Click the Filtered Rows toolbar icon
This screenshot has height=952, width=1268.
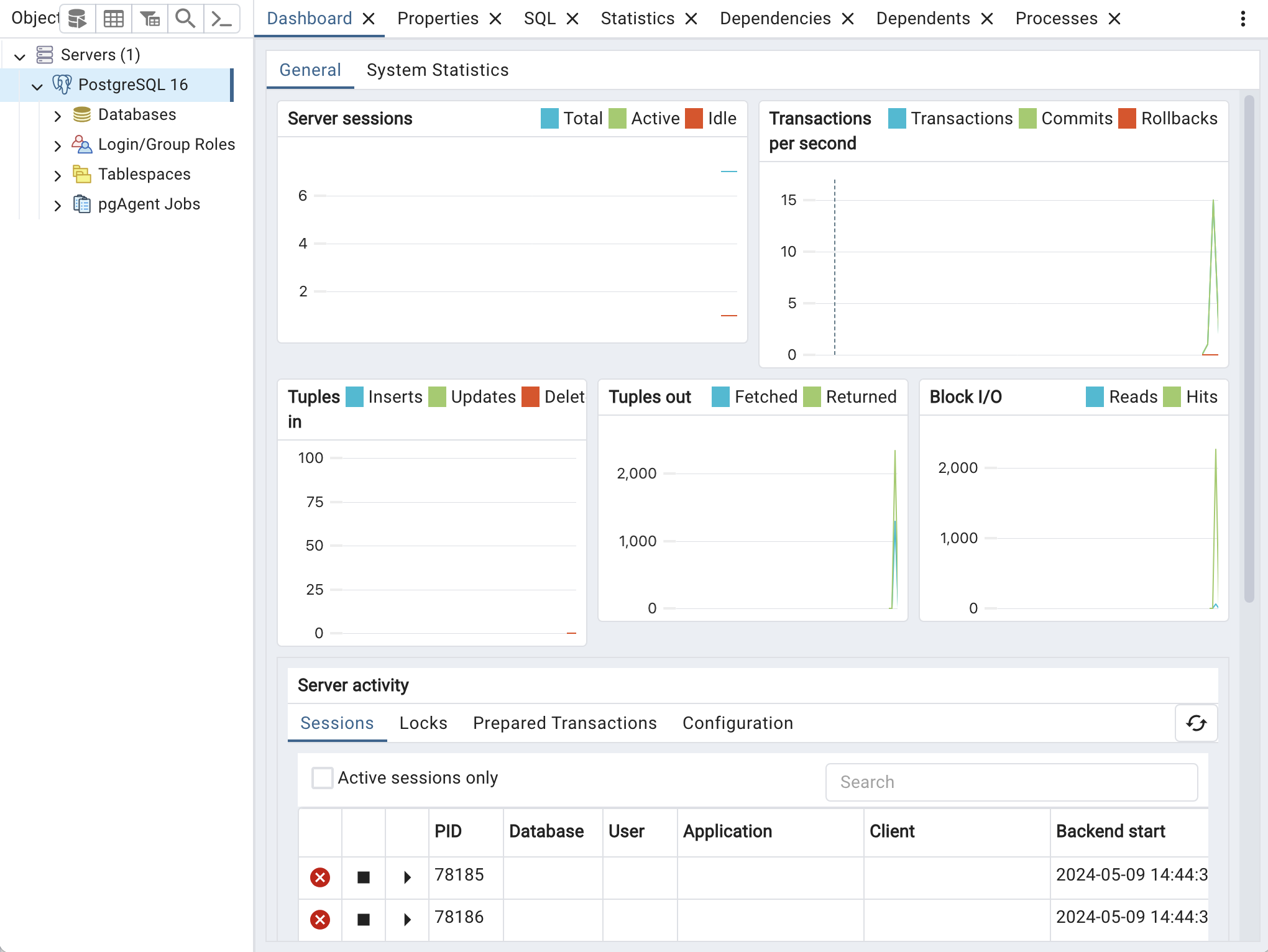pyautogui.click(x=150, y=19)
